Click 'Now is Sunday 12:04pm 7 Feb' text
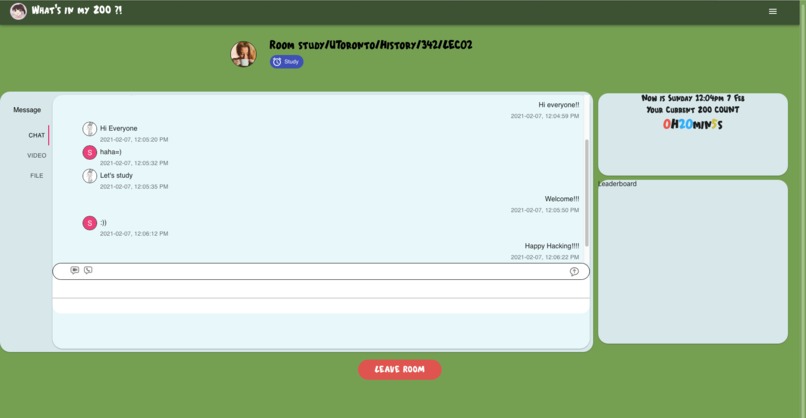The height and width of the screenshot is (418, 806). pyautogui.click(x=692, y=98)
